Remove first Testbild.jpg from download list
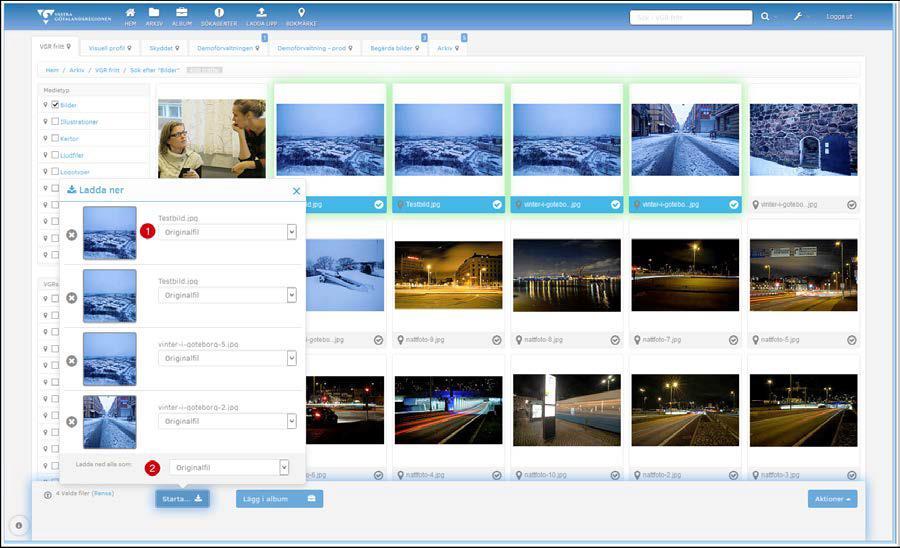This screenshot has height=548, width=900. pos(71,235)
